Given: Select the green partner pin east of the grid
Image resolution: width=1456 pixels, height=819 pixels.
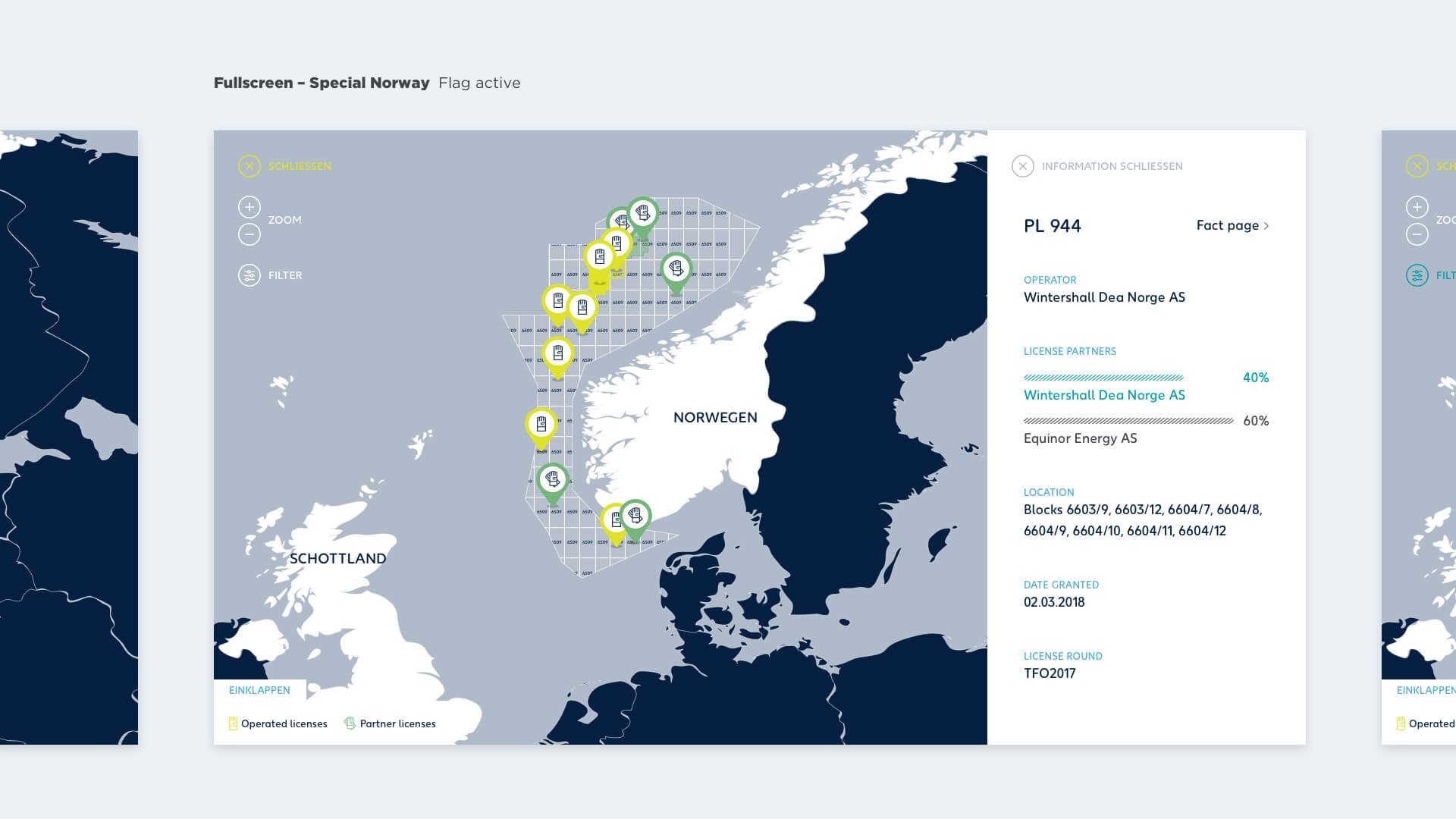Looking at the screenshot, I should (676, 270).
